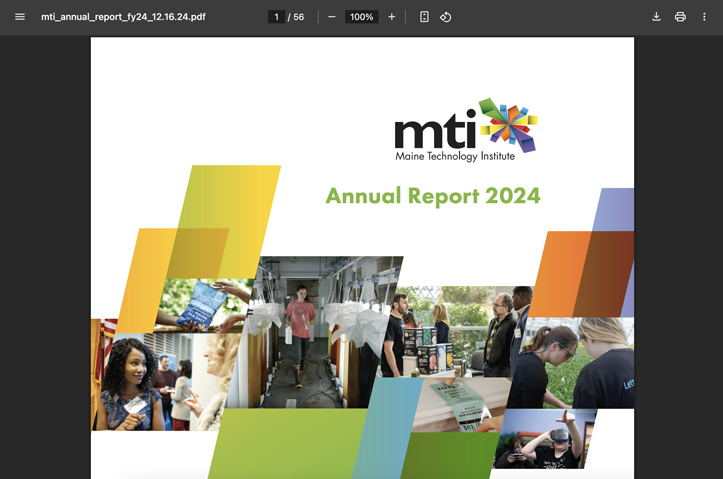723x479 pixels.
Task: Click the Maine Technology Institute tagline
Action: [455, 156]
